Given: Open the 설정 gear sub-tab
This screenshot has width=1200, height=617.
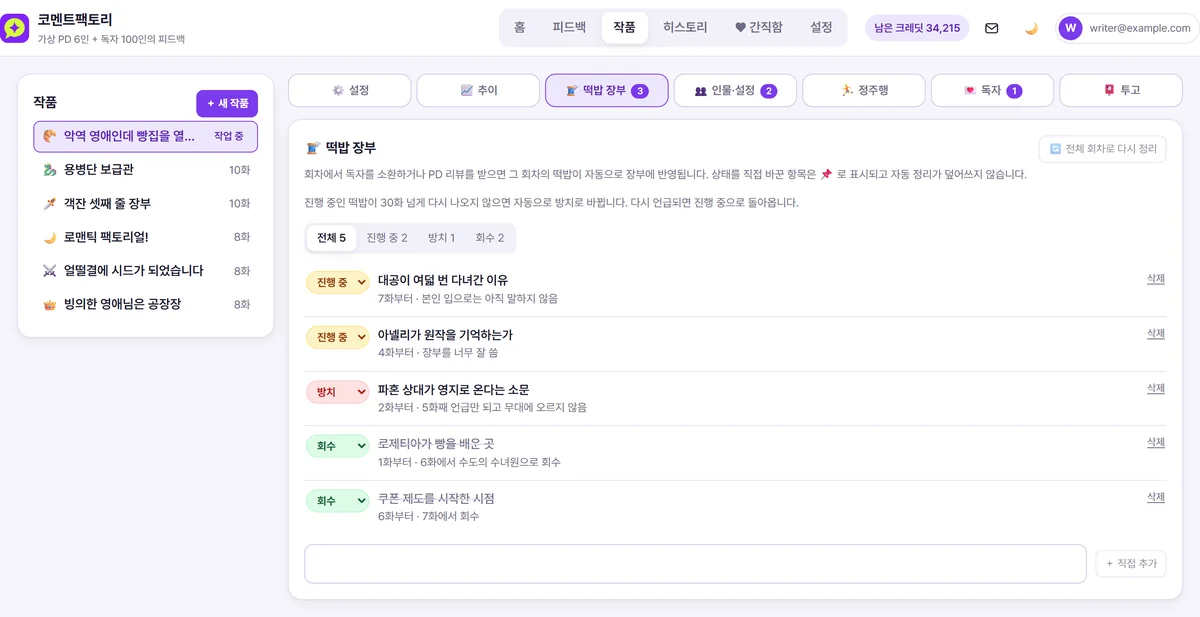Looking at the screenshot, I should (x=350, y=90).
